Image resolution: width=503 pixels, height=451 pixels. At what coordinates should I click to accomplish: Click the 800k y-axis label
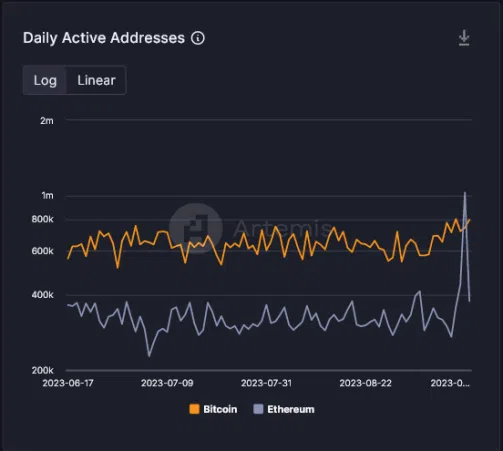point(42,219)
